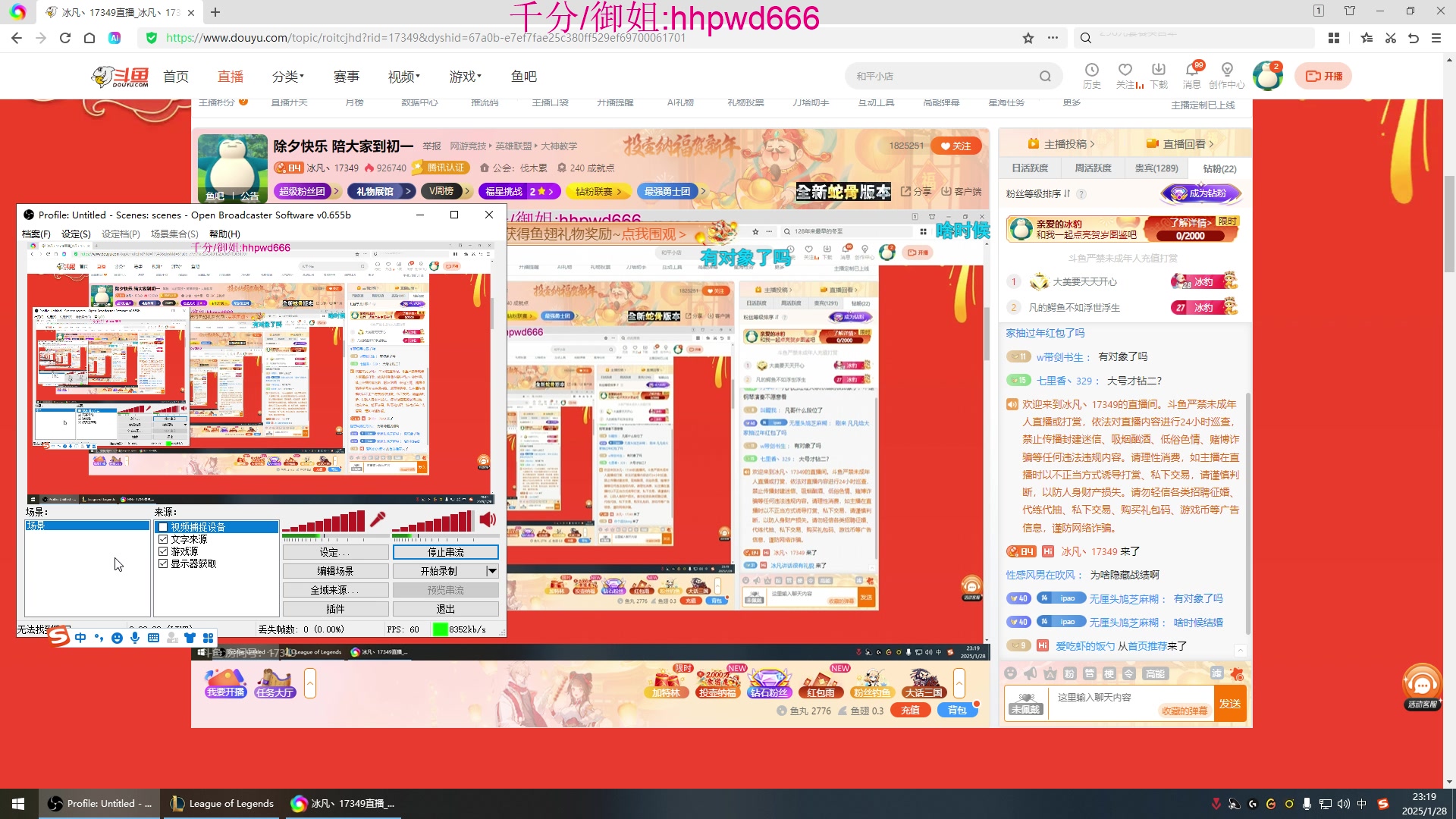Open the 档案(F) menu in OBS
1456x819 pixels.
pyautogui.click(x=36, y=234)
